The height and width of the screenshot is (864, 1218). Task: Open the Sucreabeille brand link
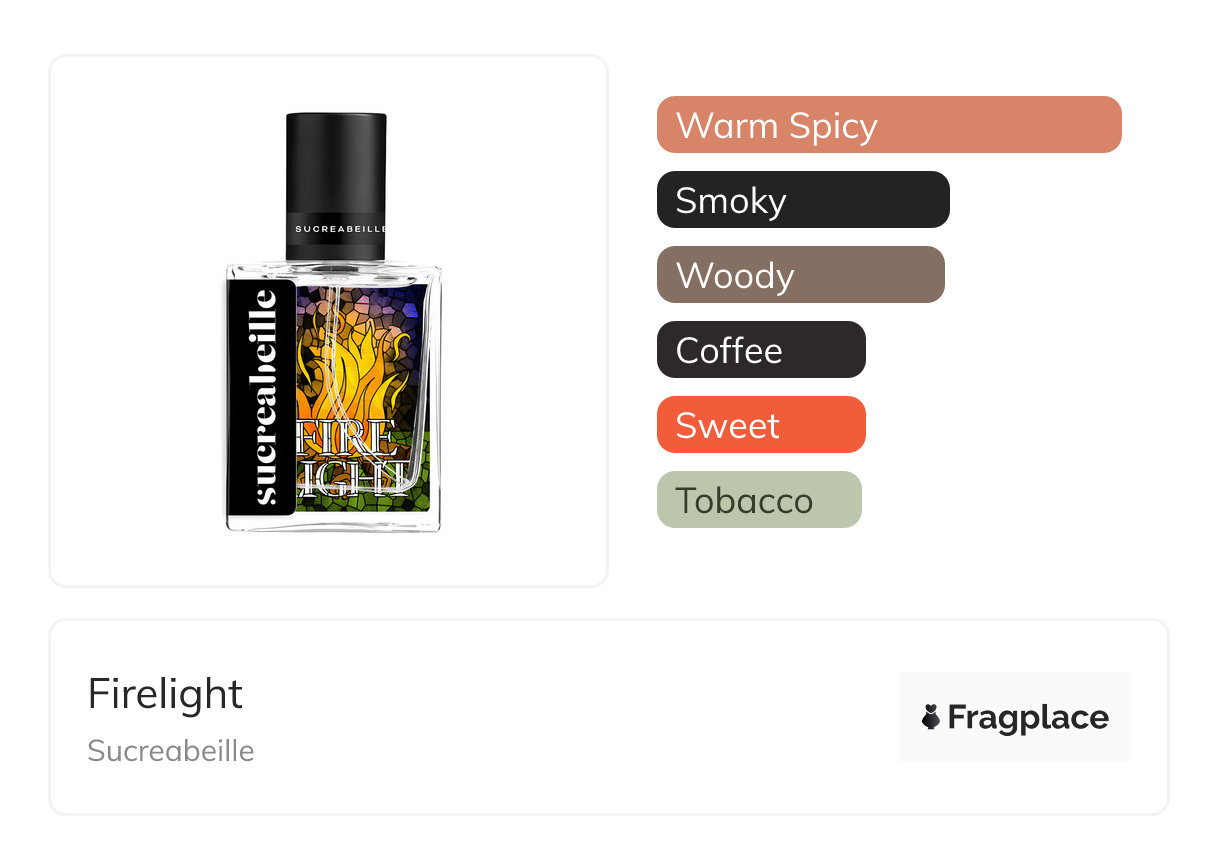pos(171,751)
